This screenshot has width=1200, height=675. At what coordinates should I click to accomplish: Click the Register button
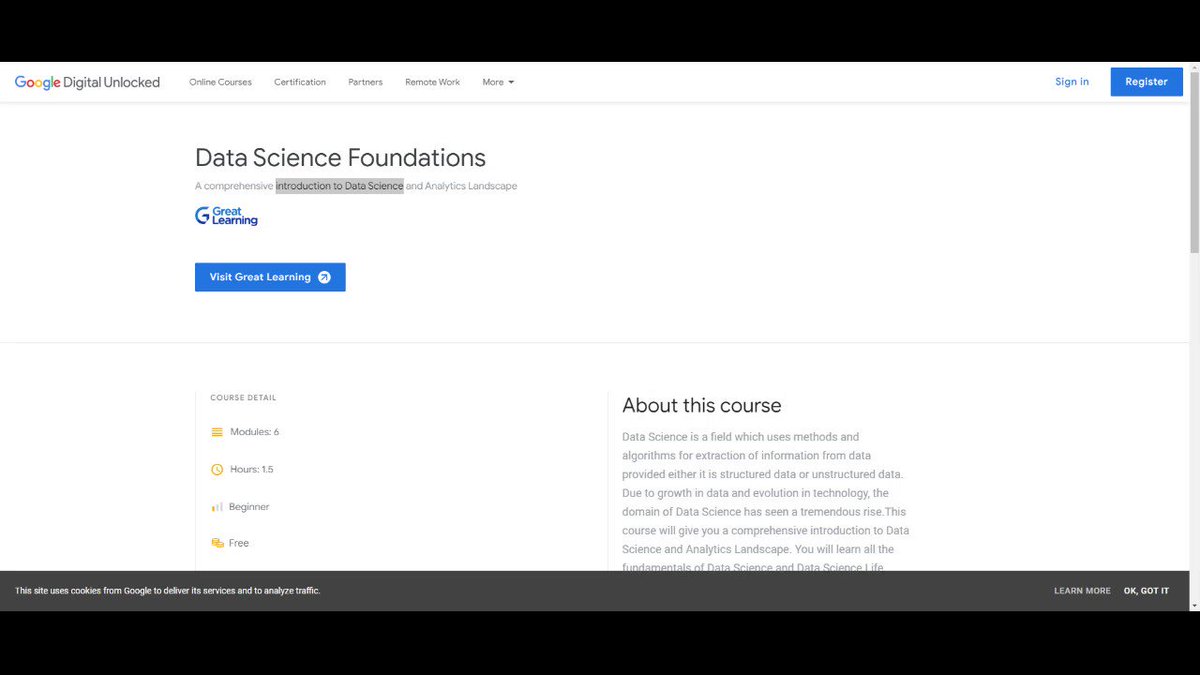[x=1146, y=82]
